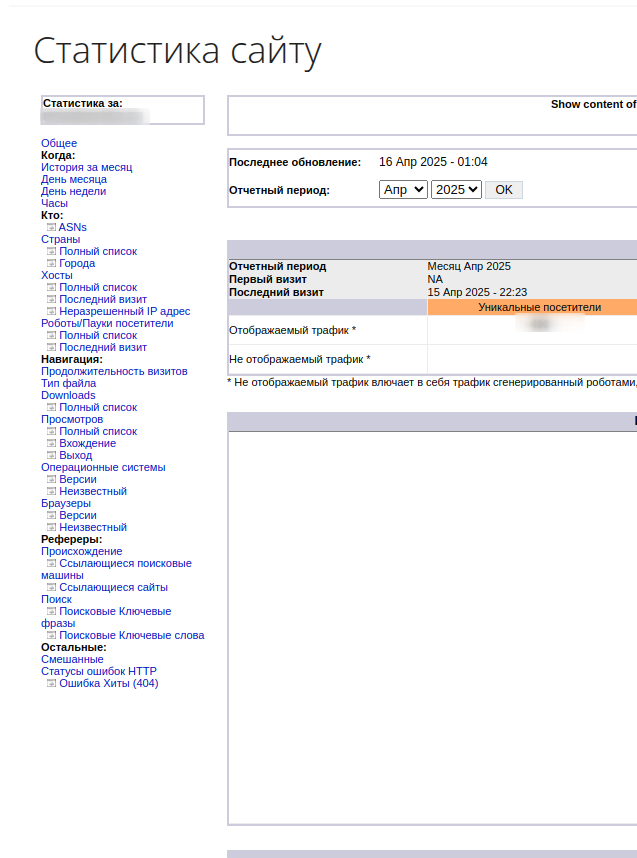Open the Ошибка Хиты (404) link text
637x858 pixels.
[109, 683]
